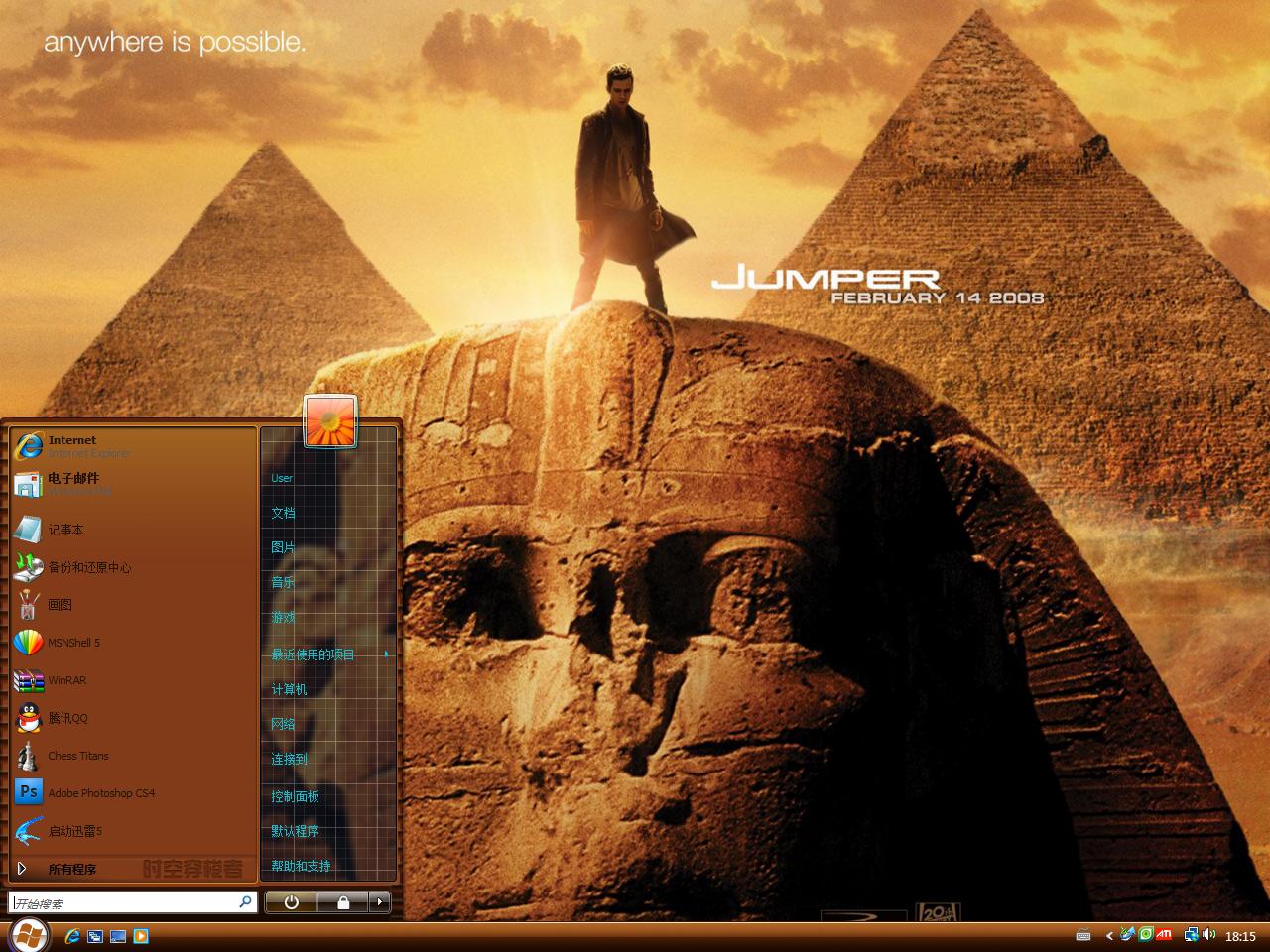
Task: Open 启动迅雷5 download manager
Action: coord(132,831)
